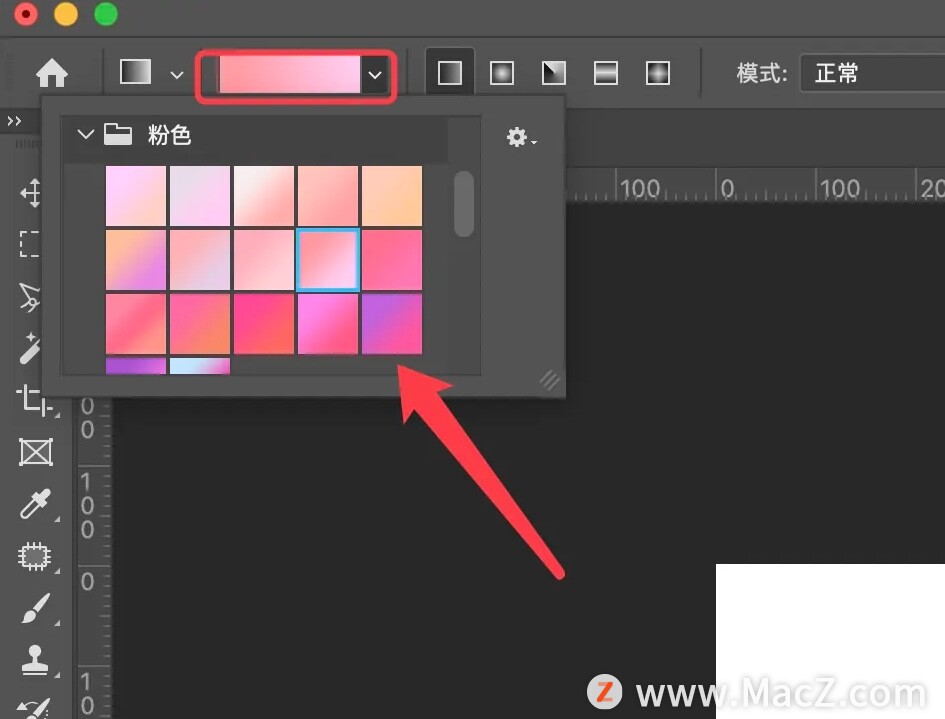Select the Linear Gradient style

click(450, 73)
